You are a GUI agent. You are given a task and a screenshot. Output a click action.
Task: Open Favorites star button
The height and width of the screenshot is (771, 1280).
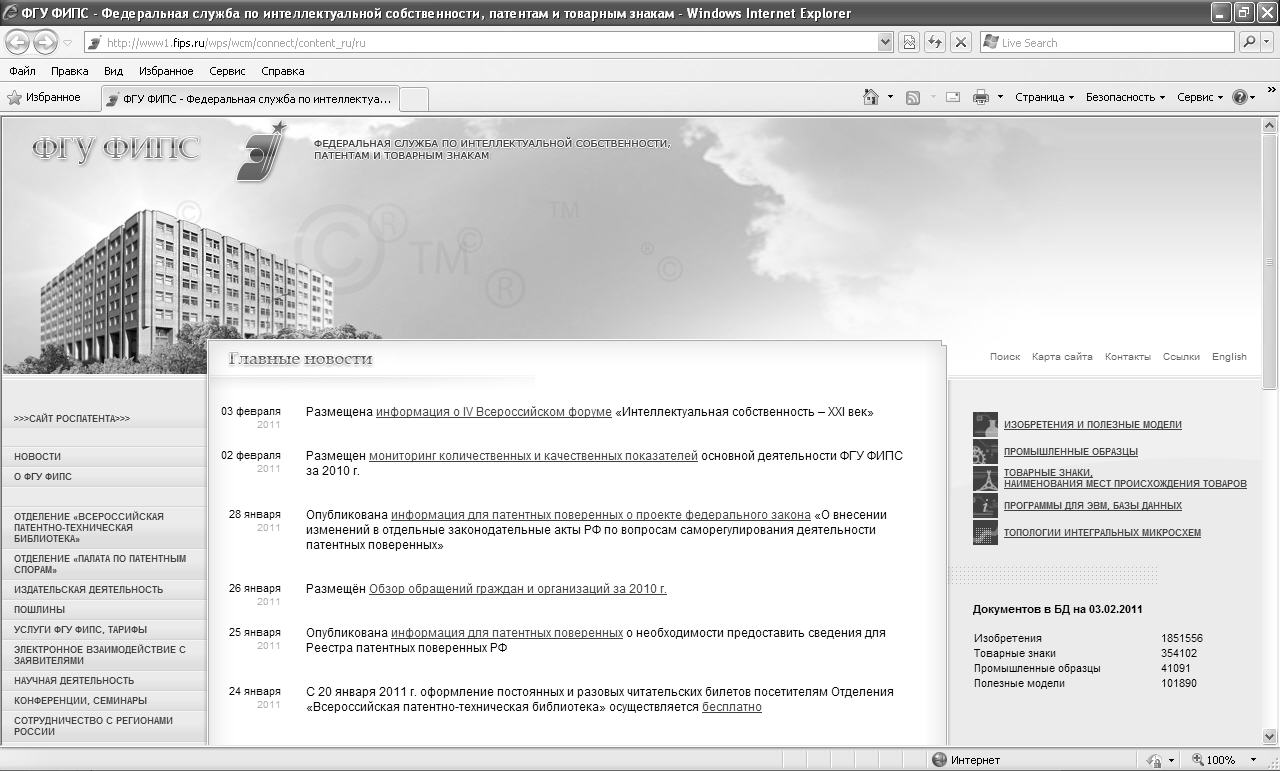pyautogui.click(x=44, y=97)
